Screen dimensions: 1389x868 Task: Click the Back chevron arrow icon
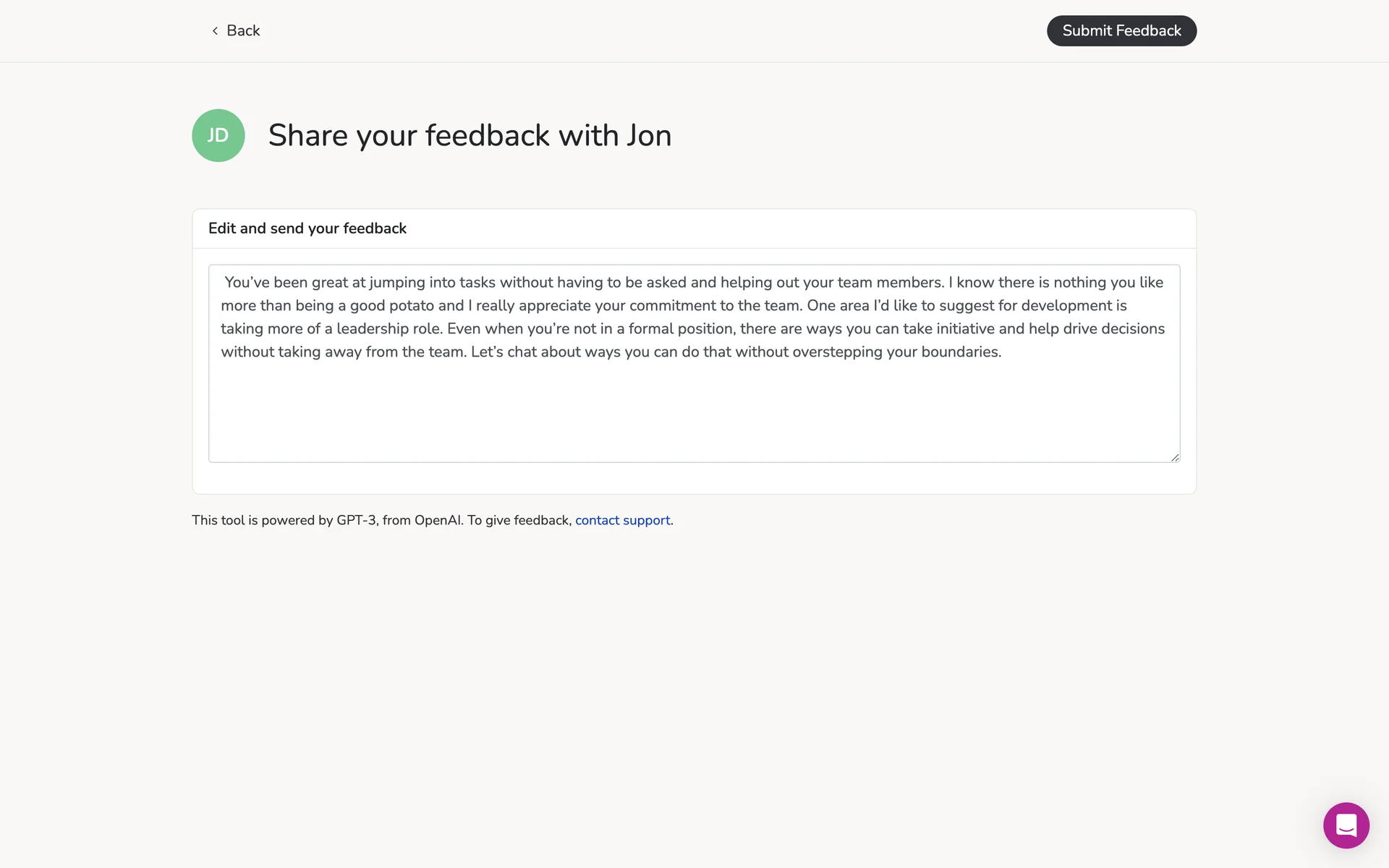coord(215,30)
